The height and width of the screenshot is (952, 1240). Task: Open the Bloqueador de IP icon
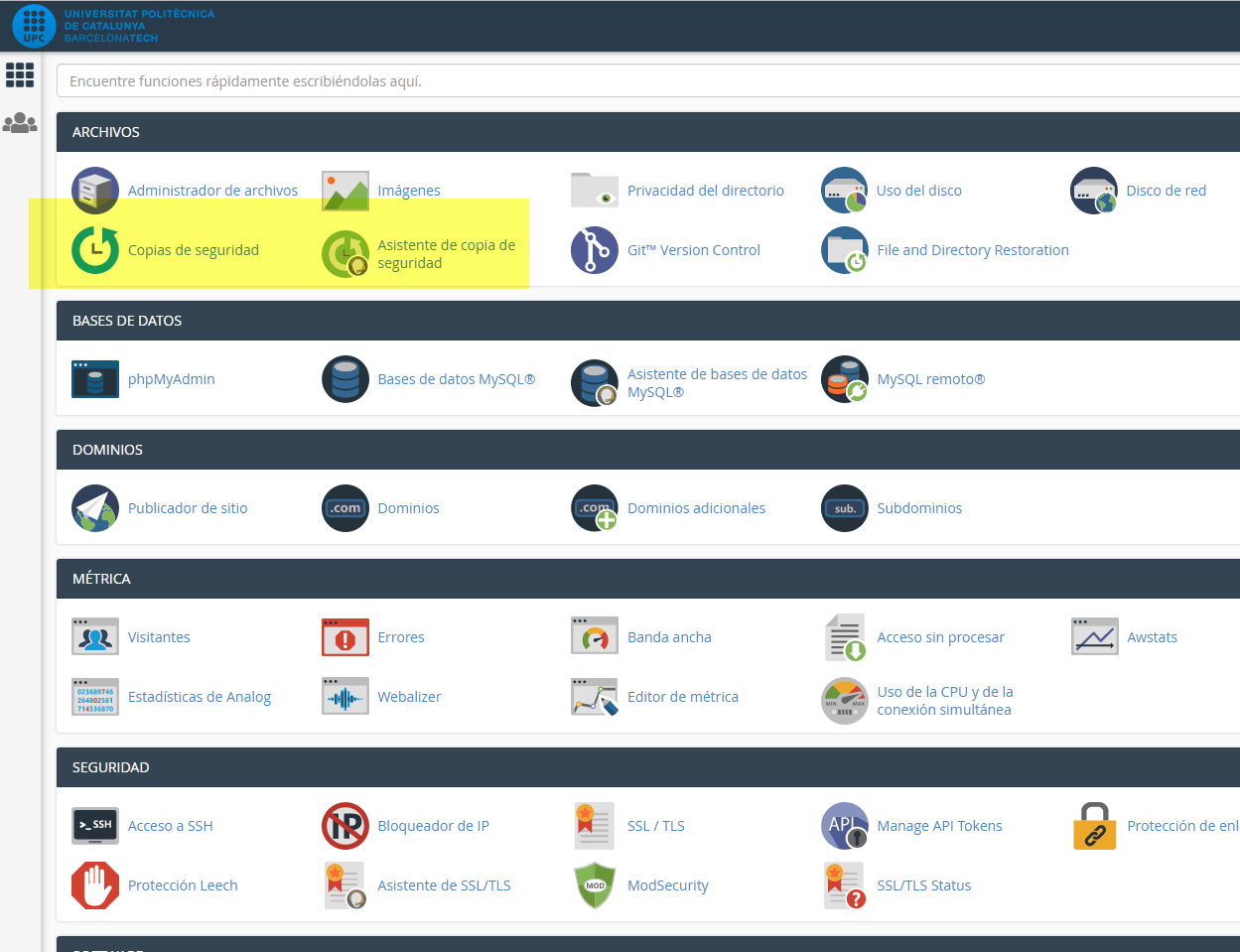345,826
